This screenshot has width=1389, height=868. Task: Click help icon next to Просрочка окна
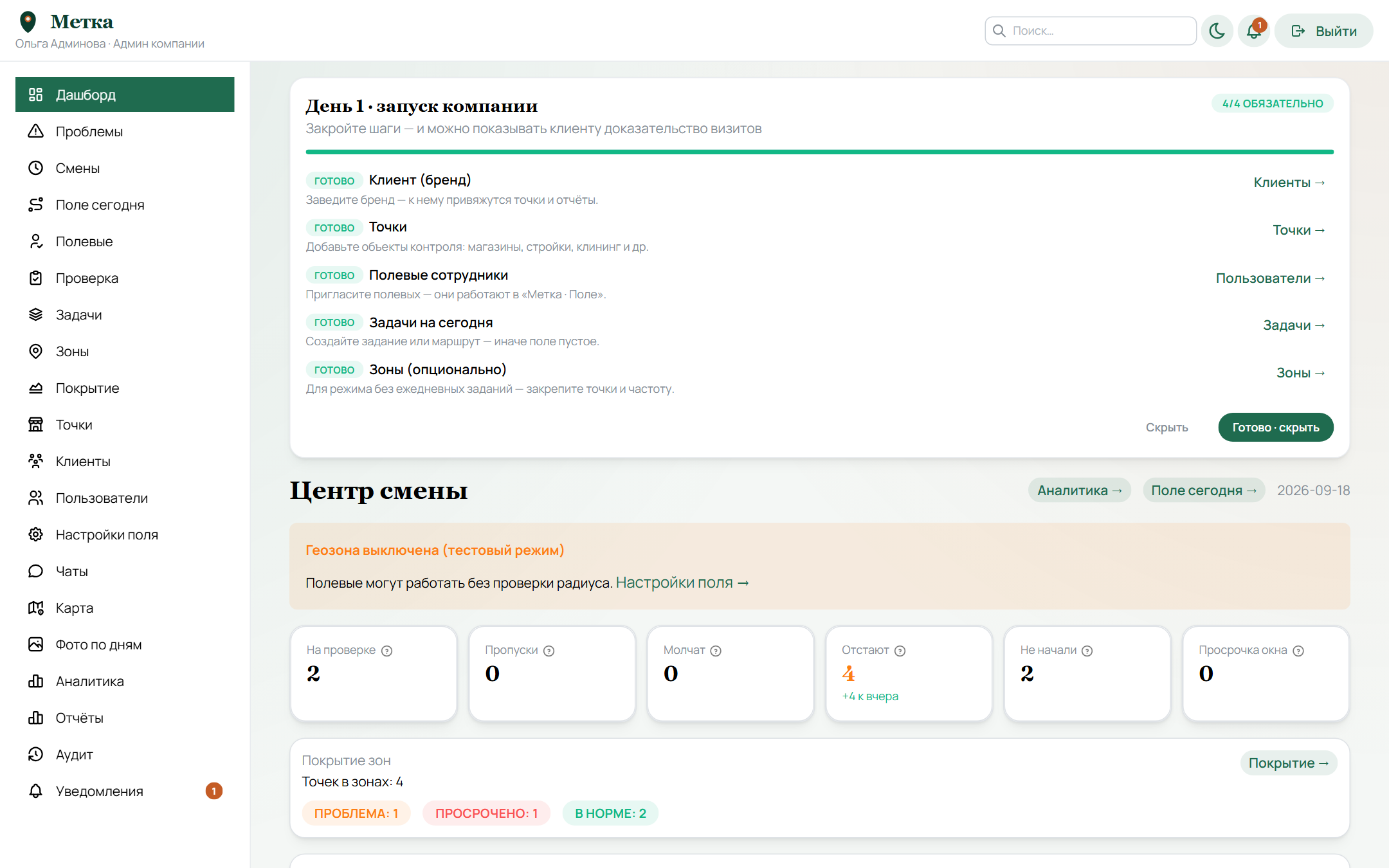click(1298, 651)
